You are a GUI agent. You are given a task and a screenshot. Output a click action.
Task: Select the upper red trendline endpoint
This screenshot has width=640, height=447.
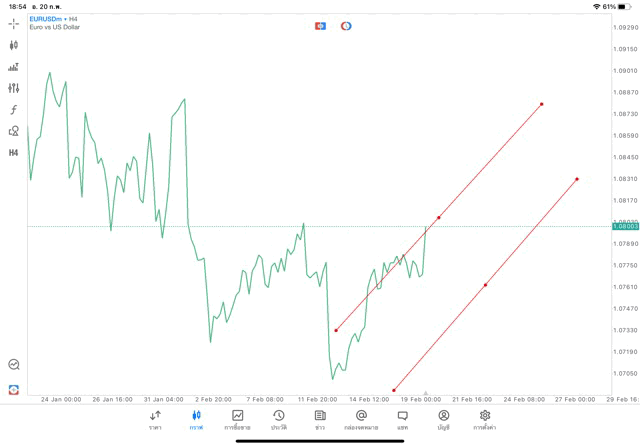(x=542, y=104)
